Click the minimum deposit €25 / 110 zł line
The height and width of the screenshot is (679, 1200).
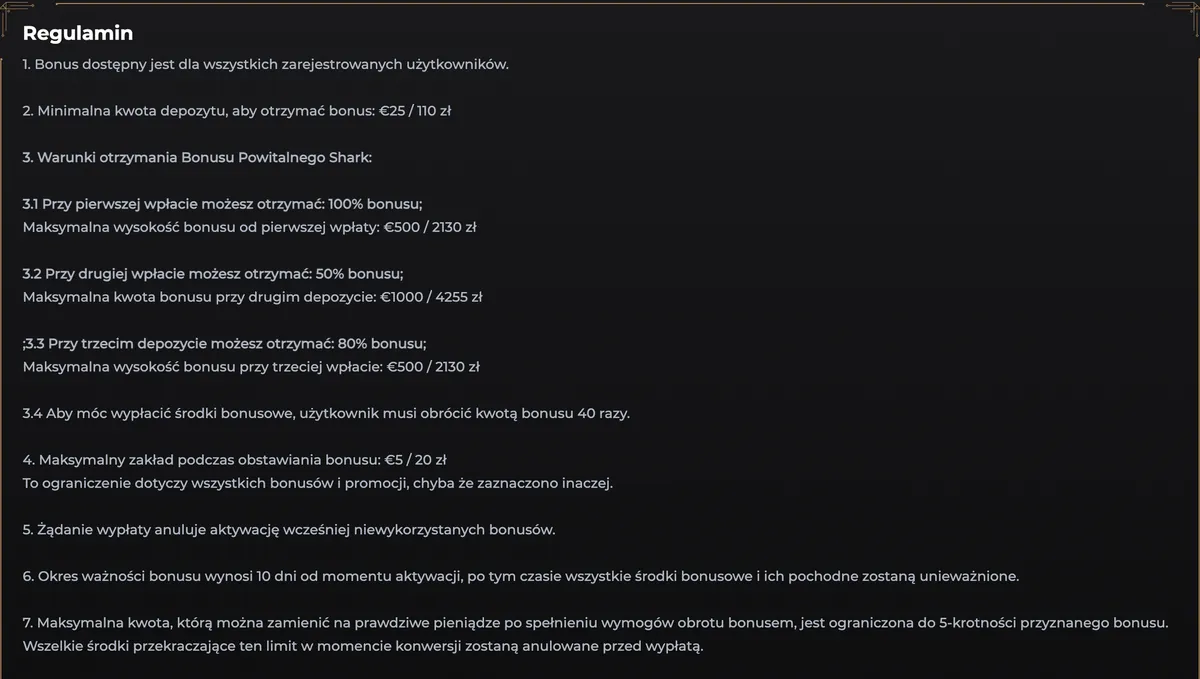[237, 111]
